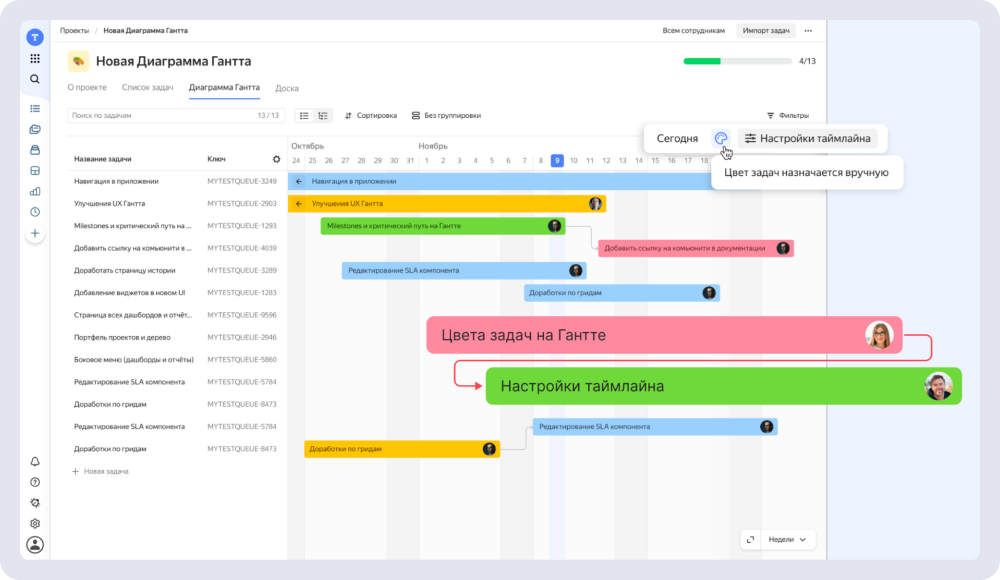The width and height of the screenshot is (1000, 580).
Task: Click the Поиск по задачам search field
Action: 175,115
